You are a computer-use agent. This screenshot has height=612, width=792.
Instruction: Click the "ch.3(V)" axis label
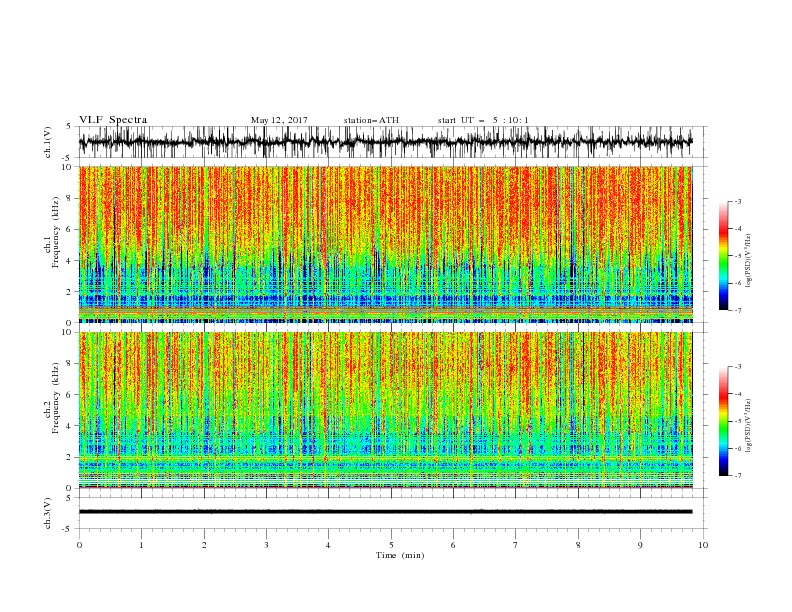coord(48,513)
